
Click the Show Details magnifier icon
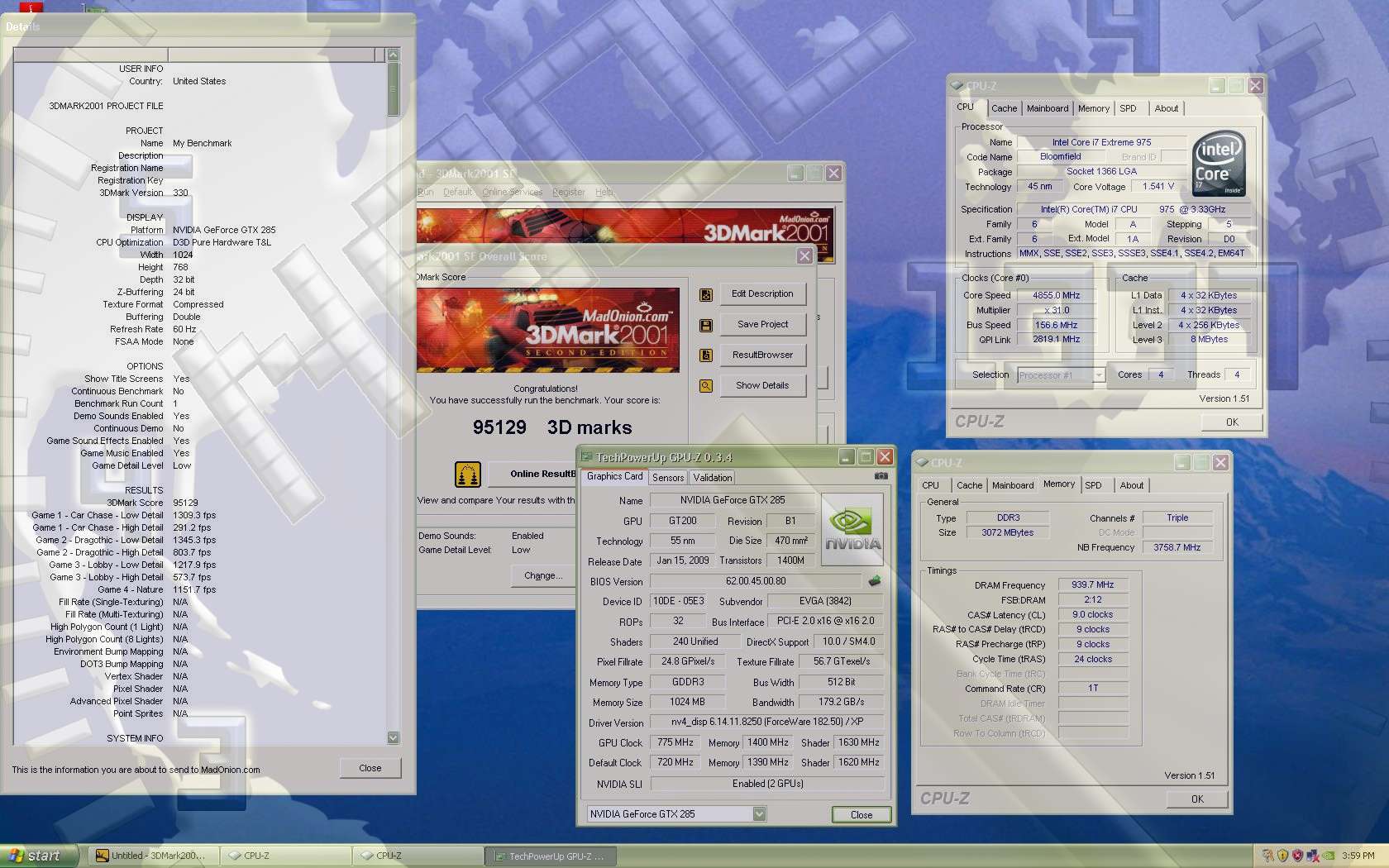706,386
